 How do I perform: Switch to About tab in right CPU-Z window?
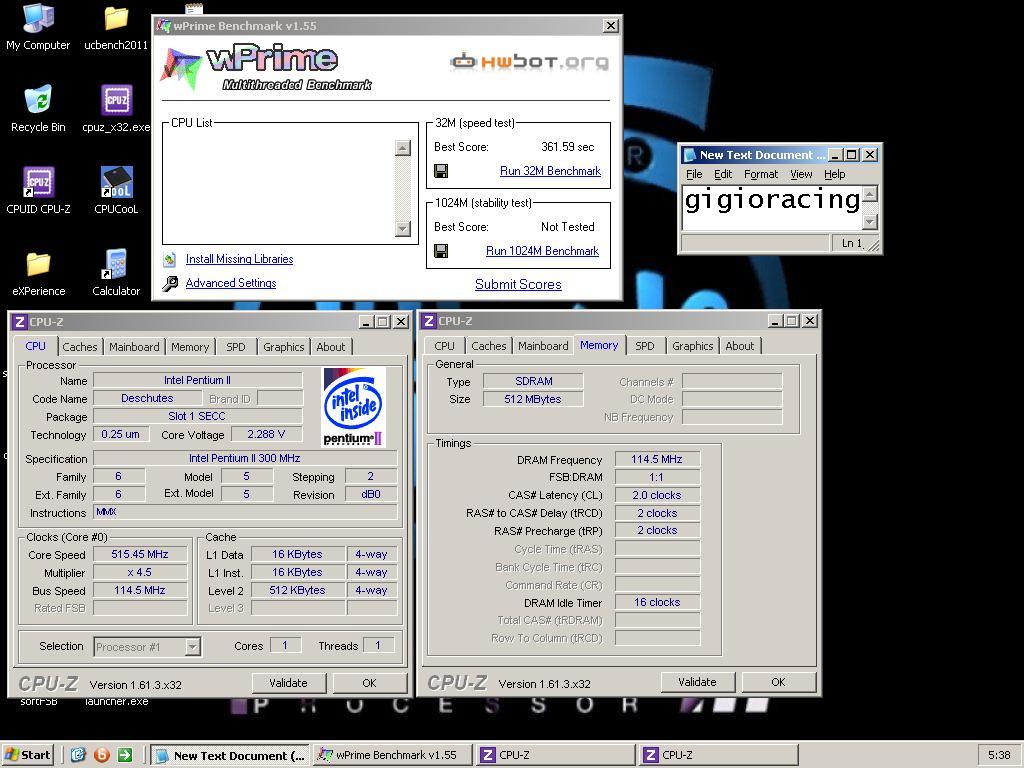[x=740, y=346]
